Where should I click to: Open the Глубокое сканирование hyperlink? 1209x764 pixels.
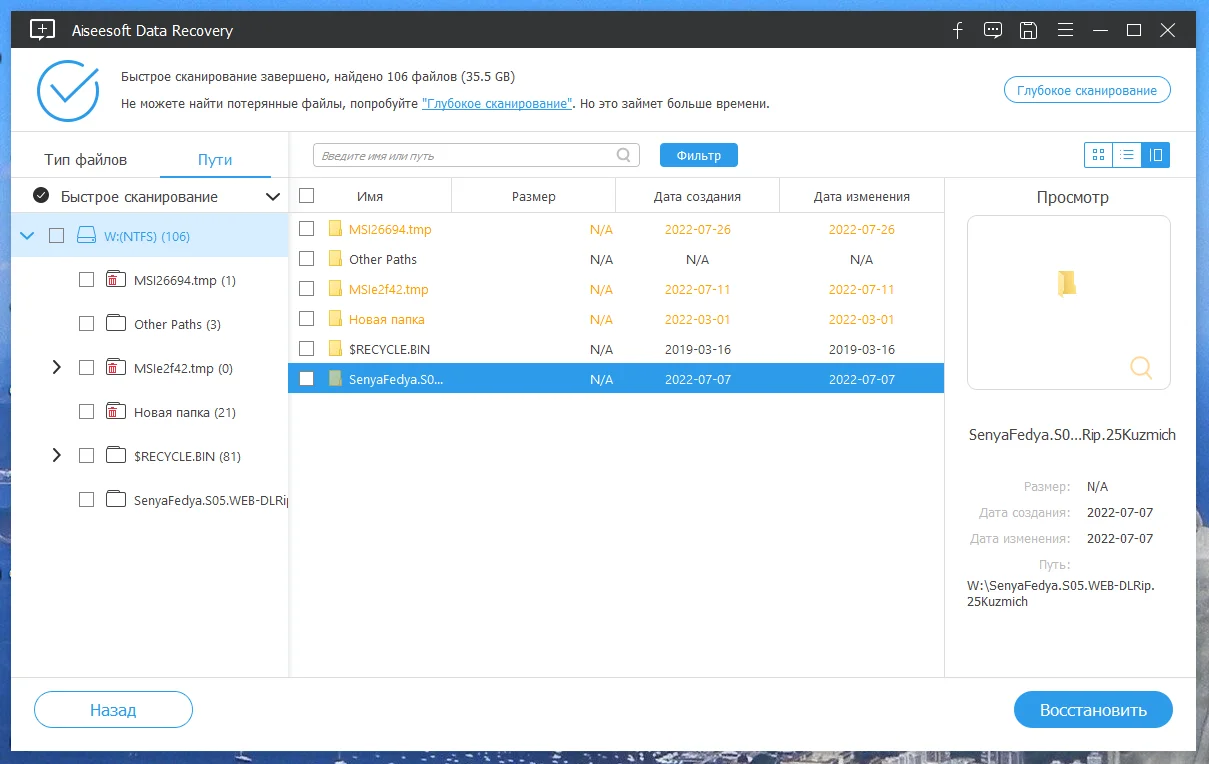click(x=497, y=104)
